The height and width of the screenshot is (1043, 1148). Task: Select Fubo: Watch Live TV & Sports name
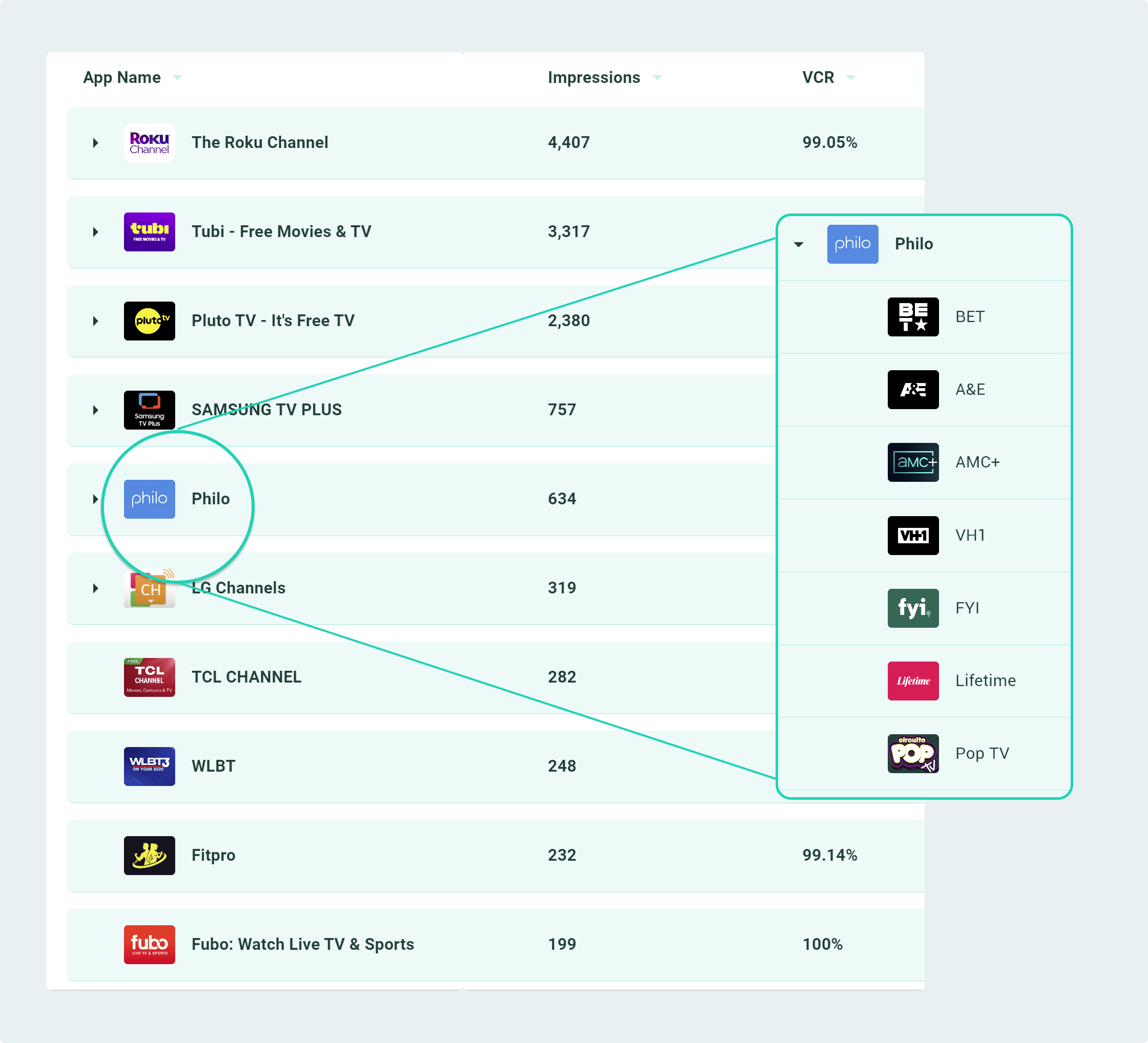[x=303, y=945]
